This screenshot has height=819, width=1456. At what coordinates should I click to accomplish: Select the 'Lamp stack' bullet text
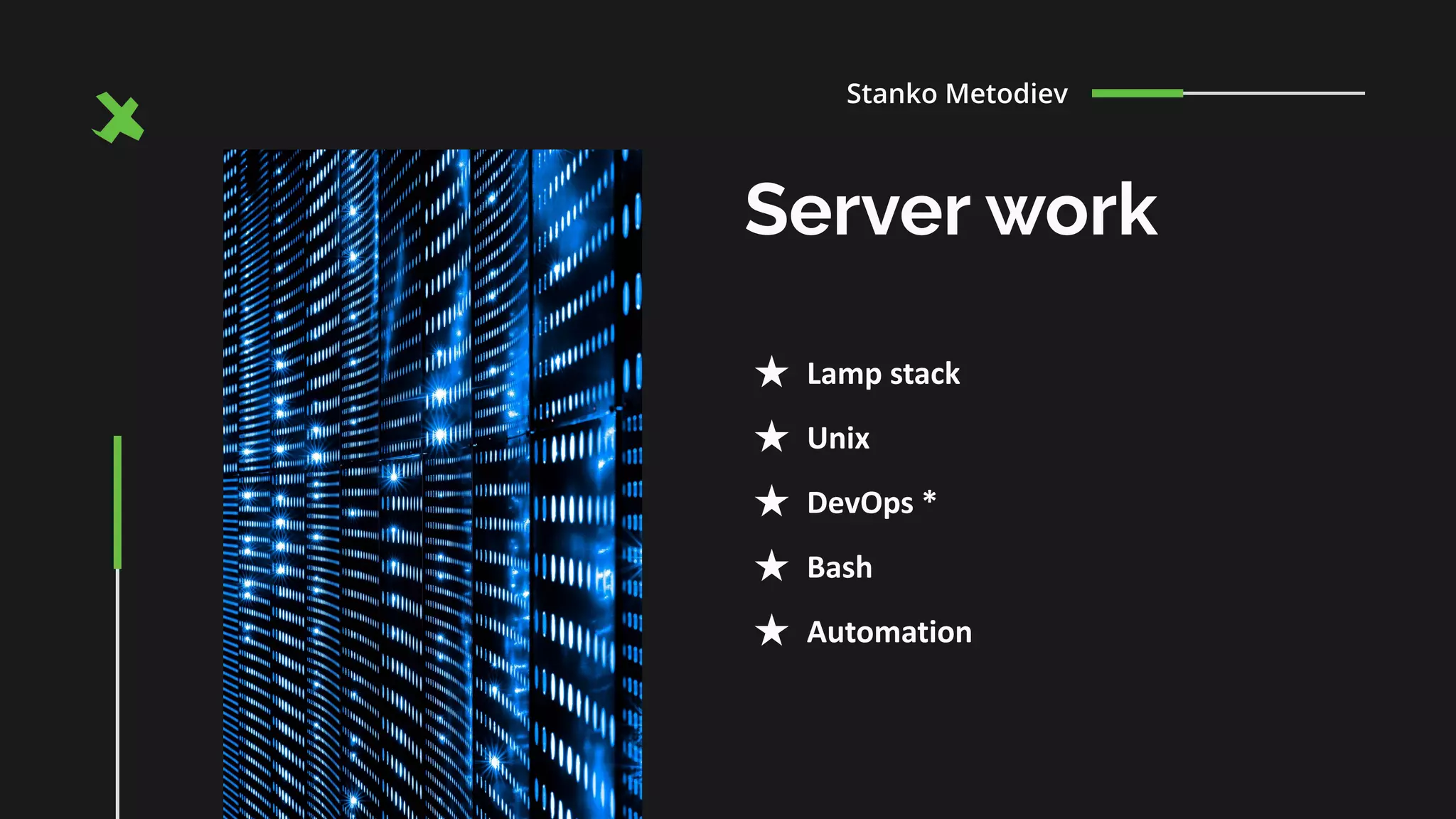tap(883, 374)
